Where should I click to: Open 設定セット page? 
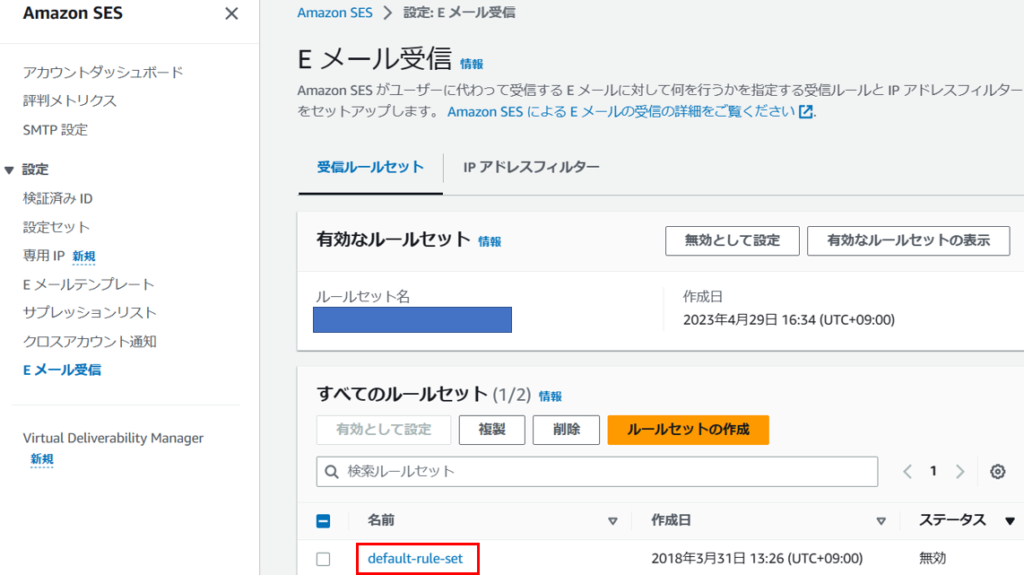click(x=56, y=227)
